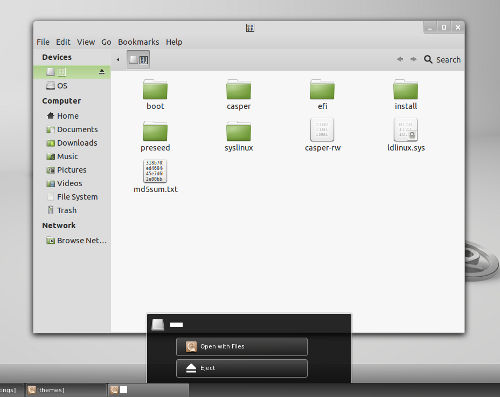
Task: Select the mounted USB device in sidebar
Action: click(x=72, y=72)
